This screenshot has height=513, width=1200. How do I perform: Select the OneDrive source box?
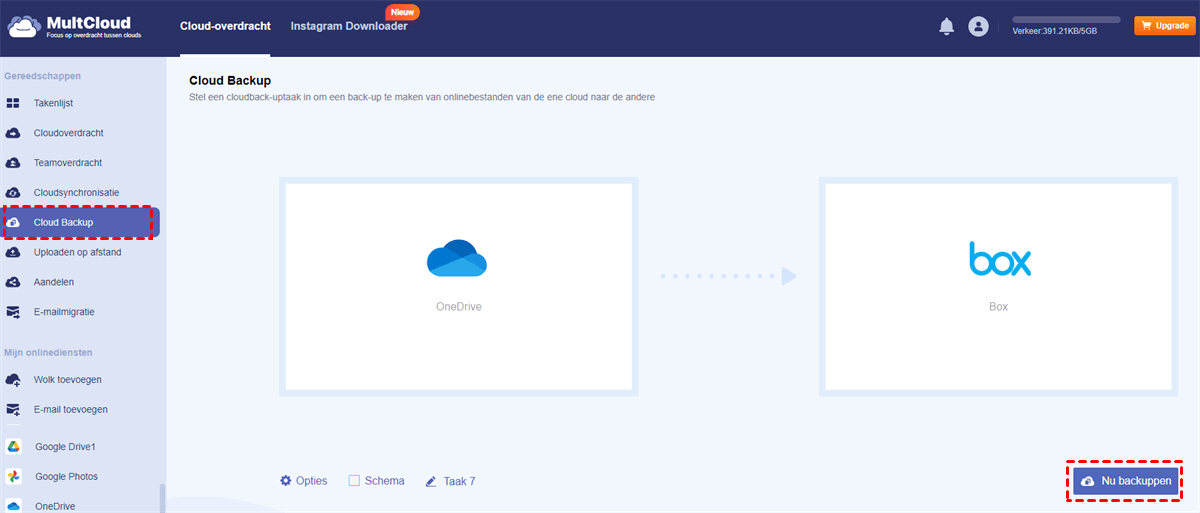pos(459,286)
